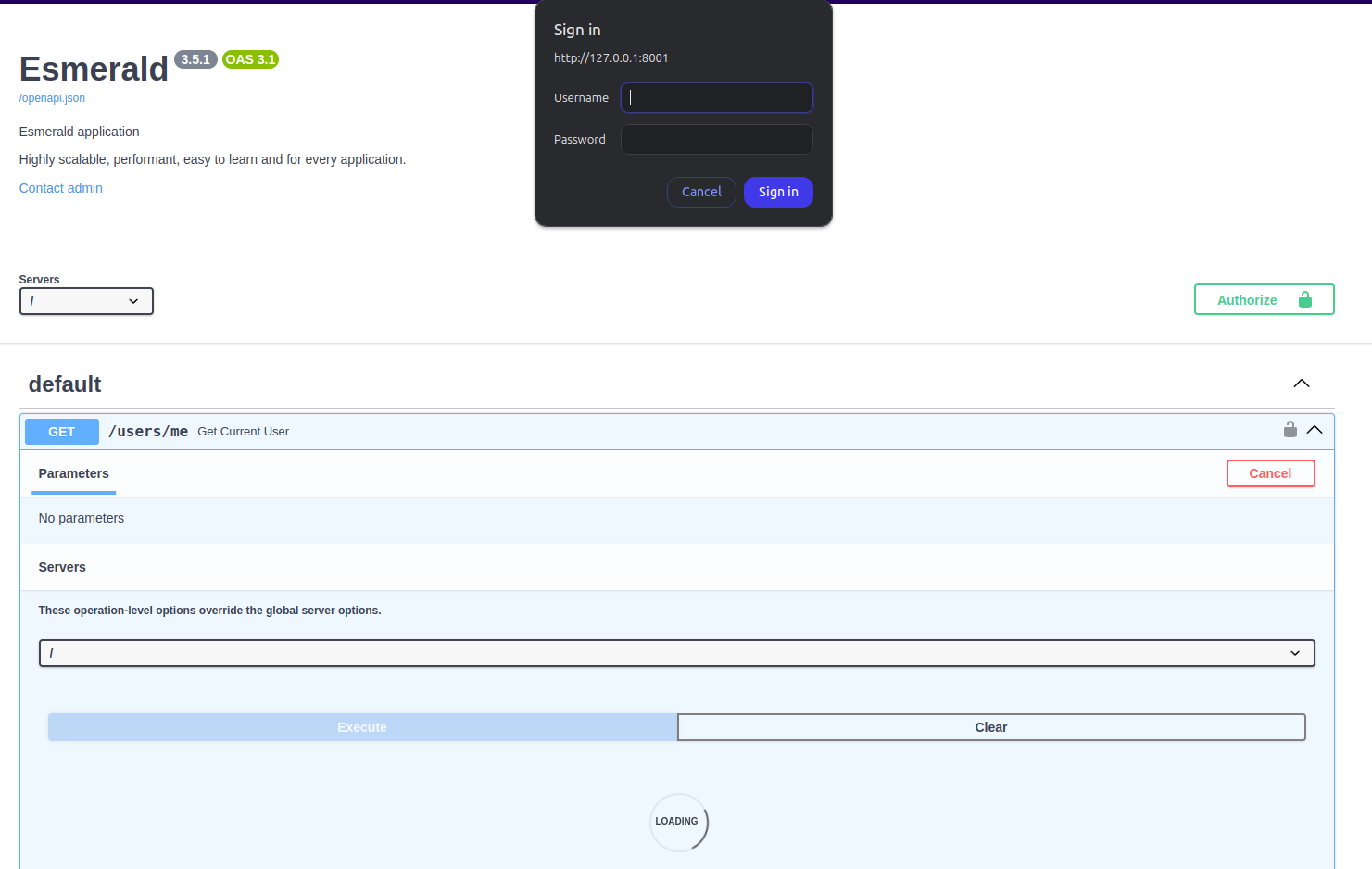Click the GET method badge

click(x=62, y=432)
